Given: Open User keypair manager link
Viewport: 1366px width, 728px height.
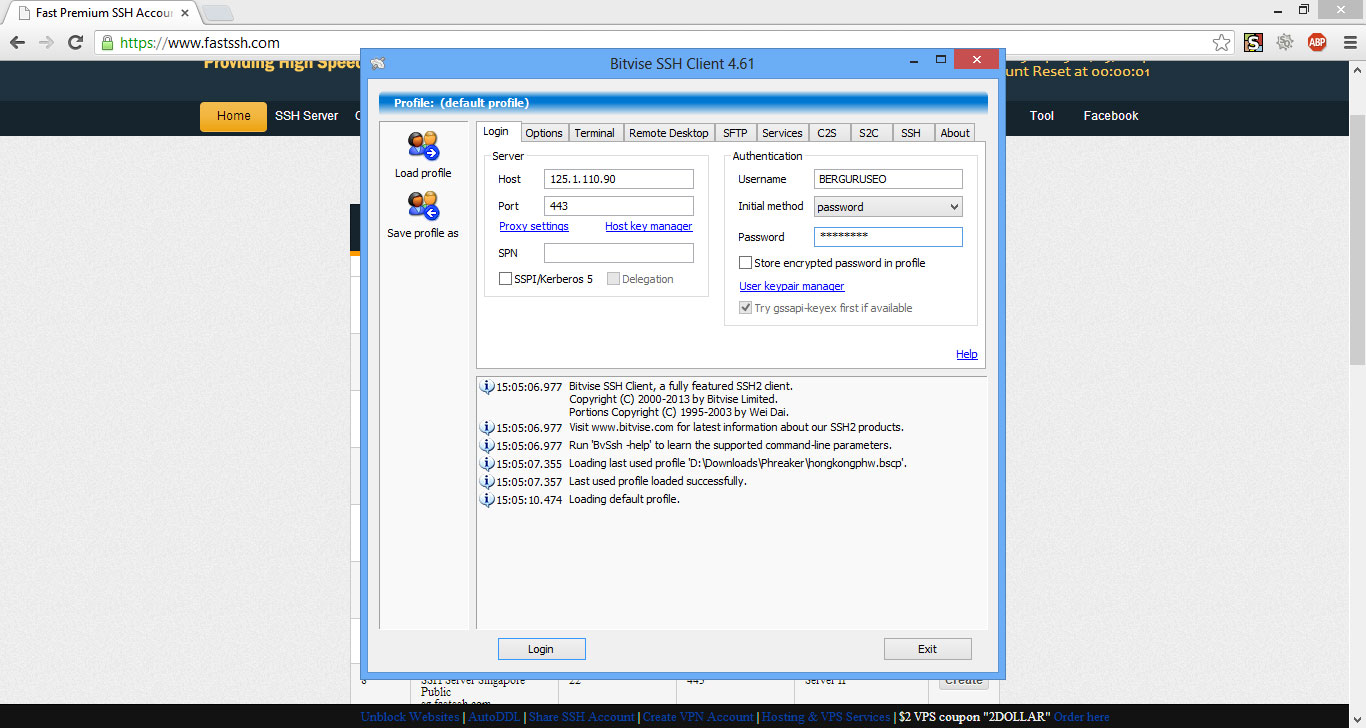Looking at the screenshot, I should click(792, 286).
